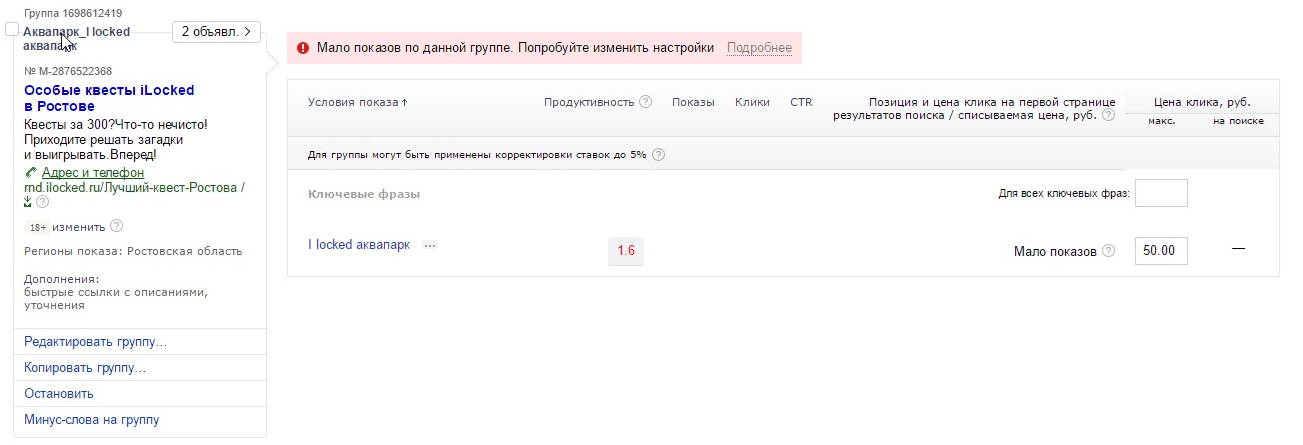Click the 'Группа 1698612419' label
Viewport: 1303px width, 445px height.
73,13
